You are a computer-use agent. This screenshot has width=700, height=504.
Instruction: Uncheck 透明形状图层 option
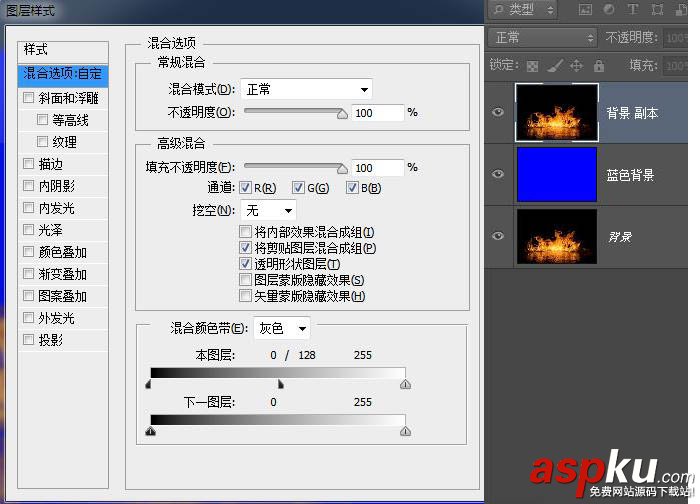click(x=245, y=263)
